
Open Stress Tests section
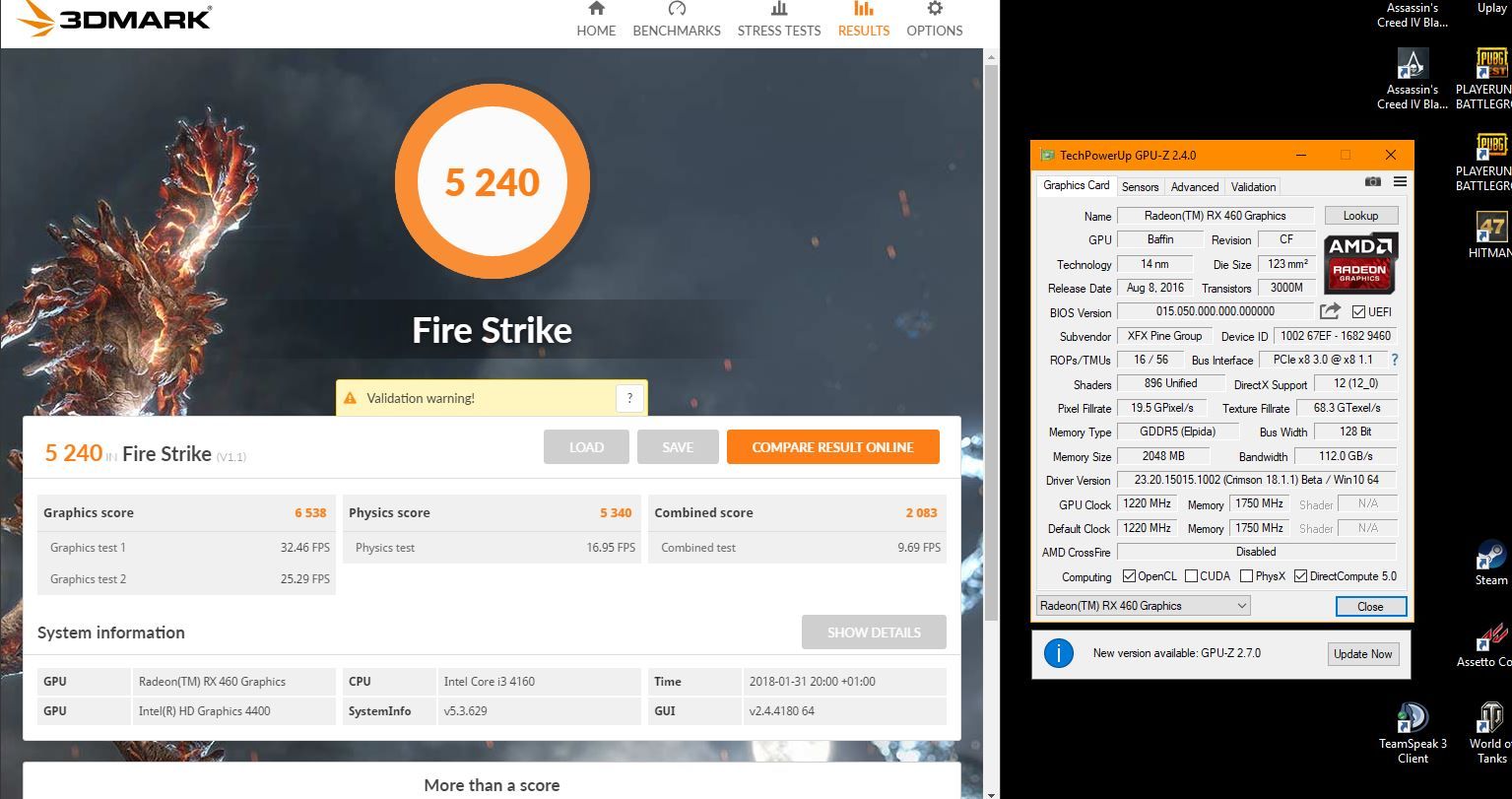[779, 20]
